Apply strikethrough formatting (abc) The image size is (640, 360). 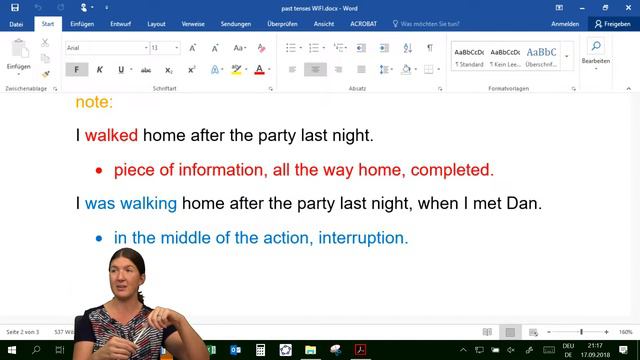146,70
